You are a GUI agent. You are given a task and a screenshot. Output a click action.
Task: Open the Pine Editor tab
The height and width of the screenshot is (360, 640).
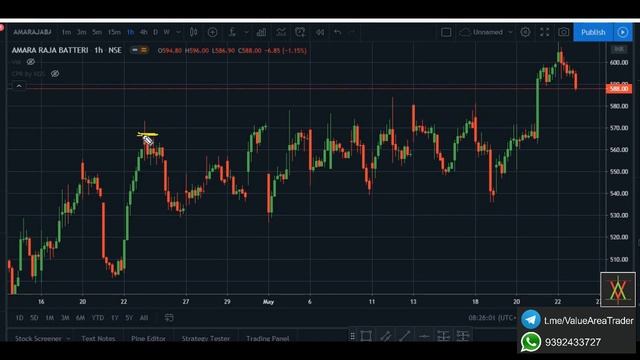click(x=149, y=338)
